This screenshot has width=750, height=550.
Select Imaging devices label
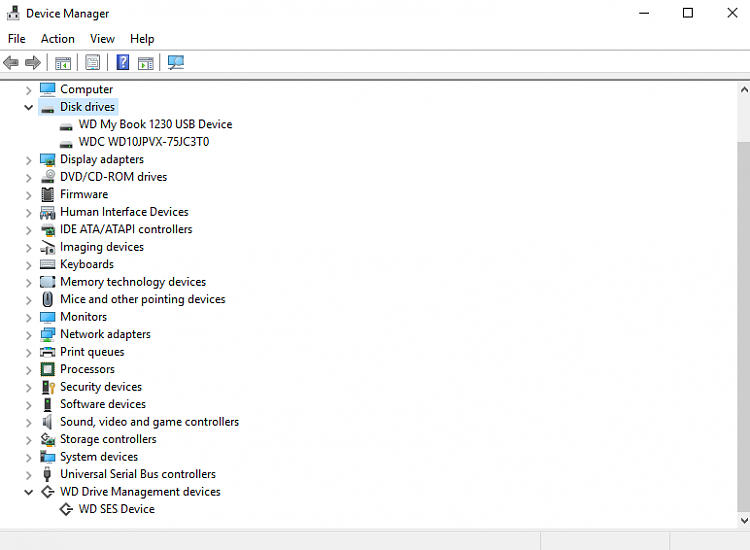(x=102, y=247)
